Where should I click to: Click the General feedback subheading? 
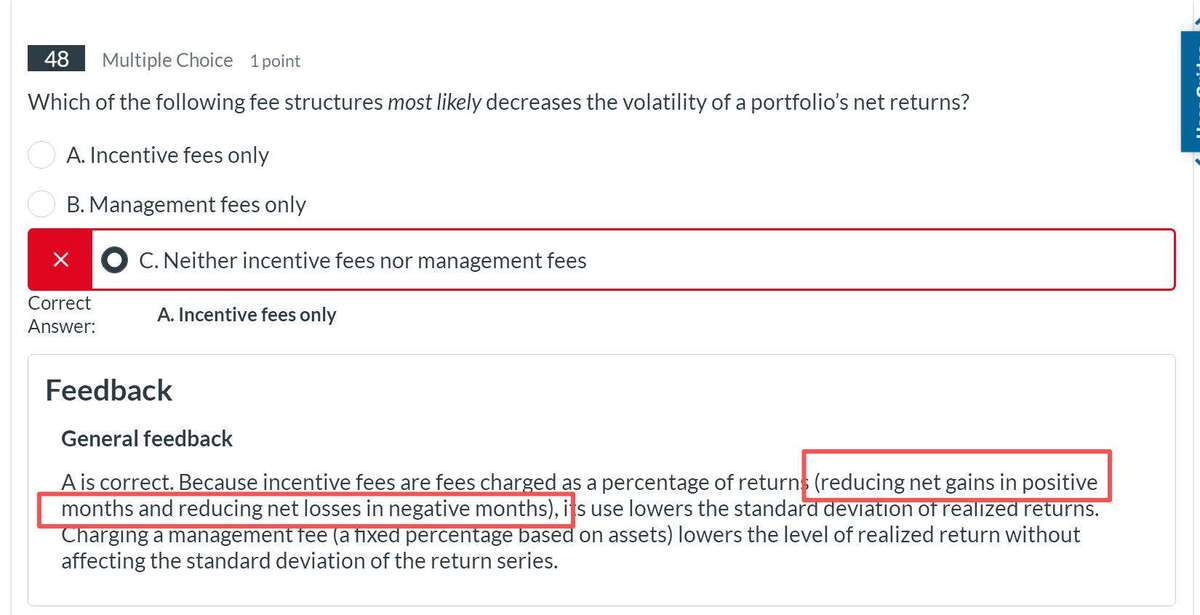tap(147, 438)
